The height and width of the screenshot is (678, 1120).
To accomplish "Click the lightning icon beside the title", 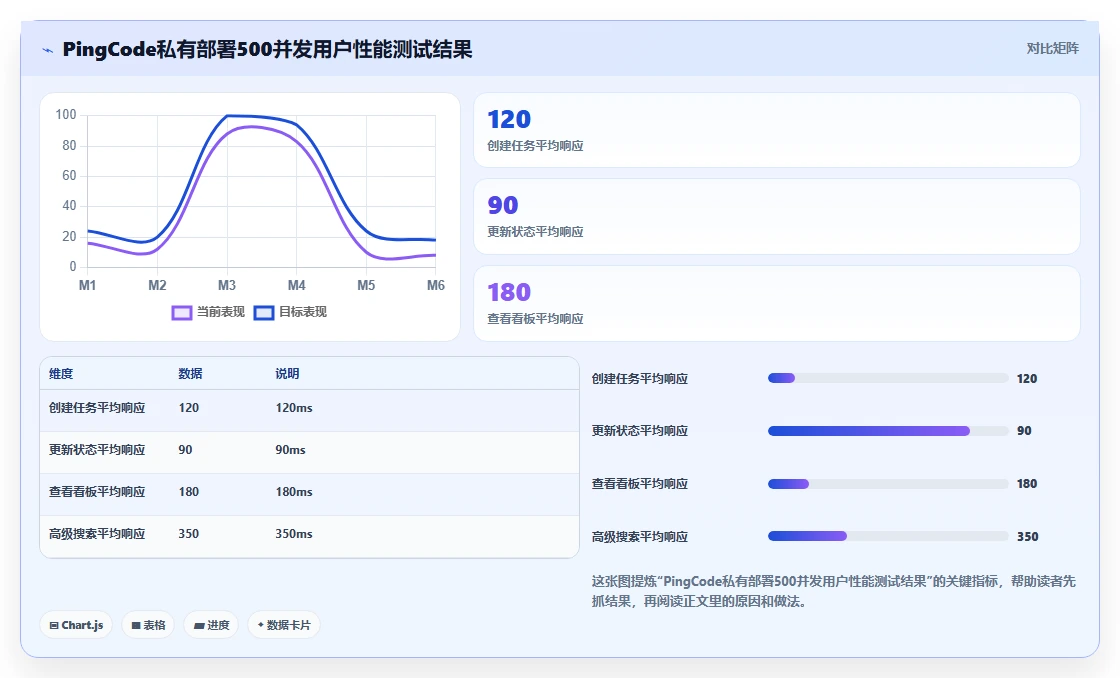I will click(x=48, y=51).
